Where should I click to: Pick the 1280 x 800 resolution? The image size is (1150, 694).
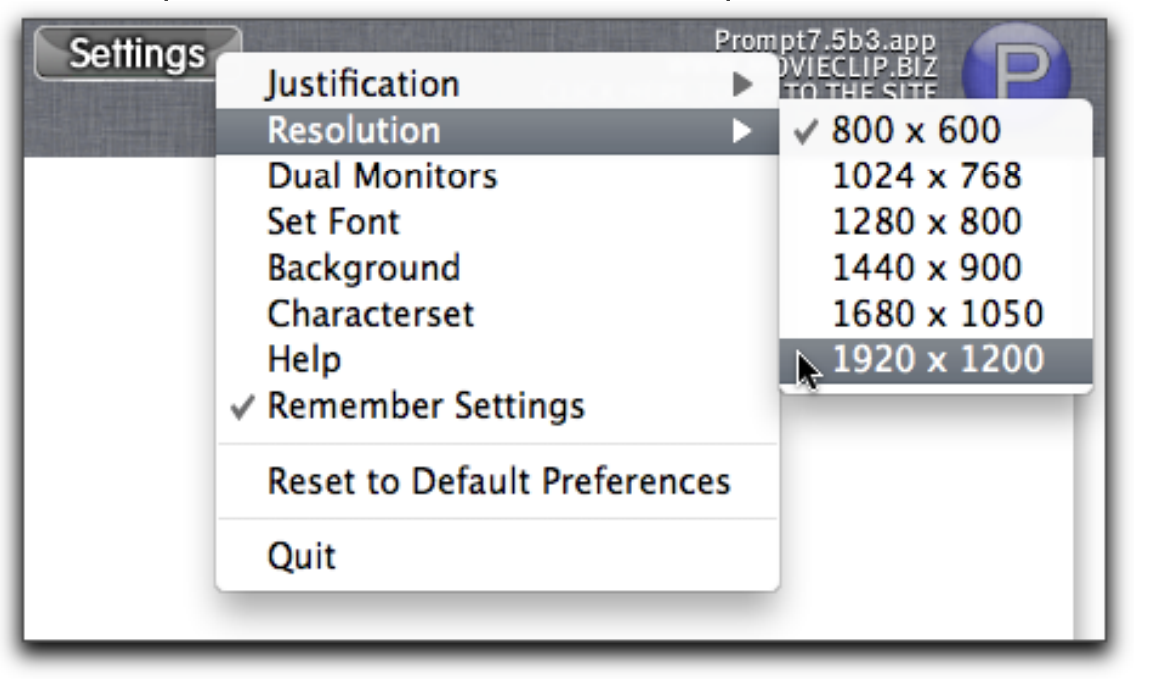click(927, 222)
